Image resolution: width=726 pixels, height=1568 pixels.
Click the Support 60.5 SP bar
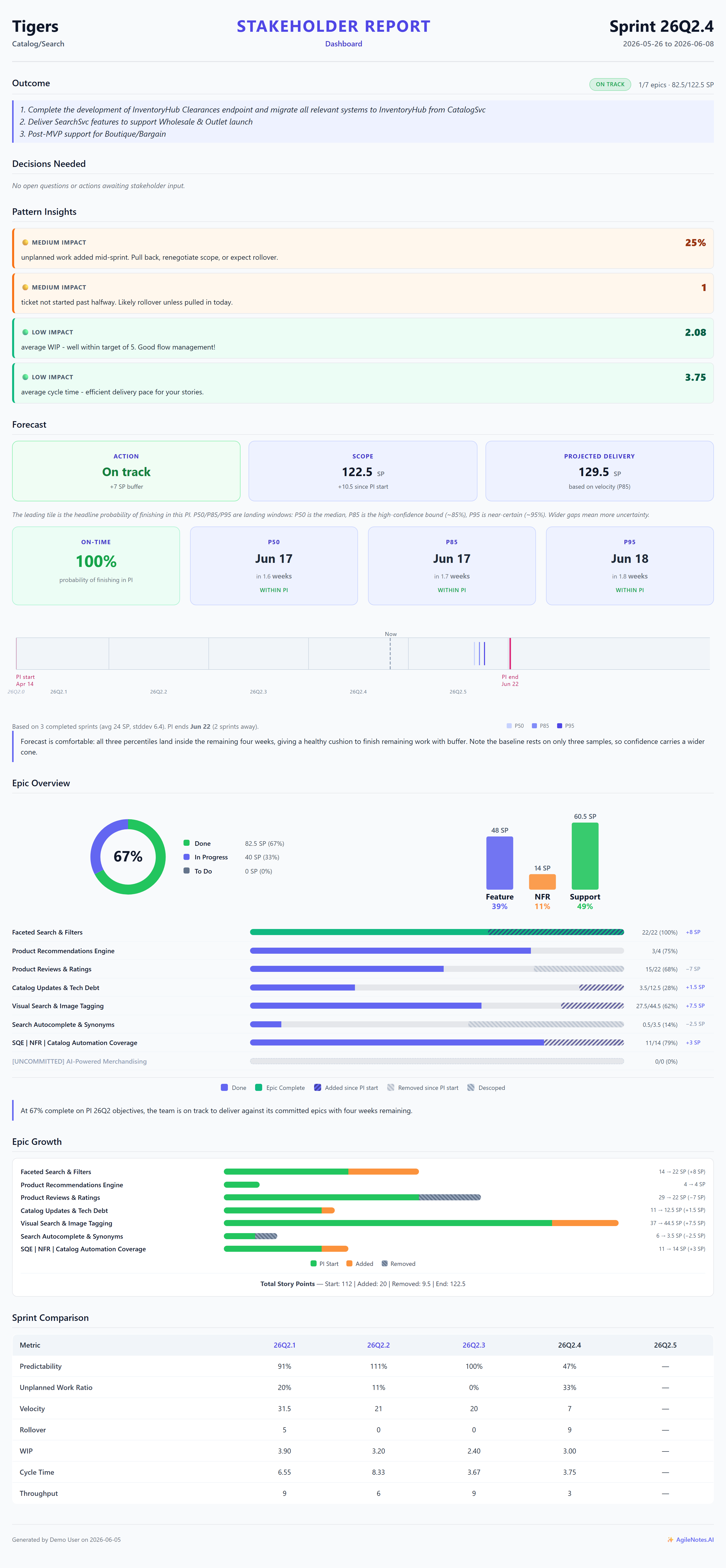pyautogui.click(x=585, y=856)
